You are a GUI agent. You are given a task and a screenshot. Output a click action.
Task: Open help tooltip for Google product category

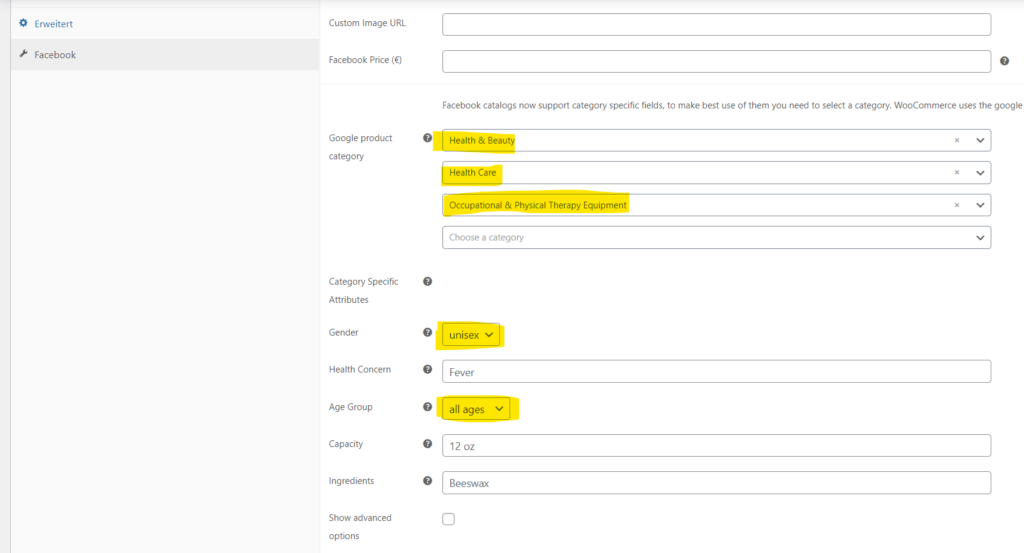tap(427, 138)
